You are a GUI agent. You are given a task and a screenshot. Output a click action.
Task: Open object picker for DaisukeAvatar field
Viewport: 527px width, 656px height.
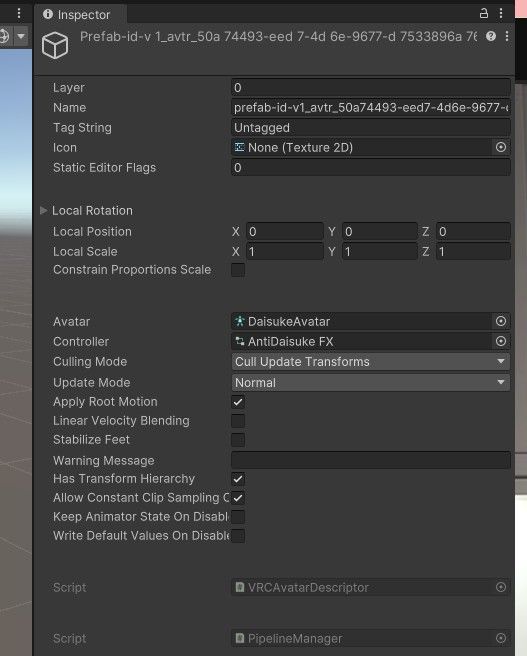point(501,321)
